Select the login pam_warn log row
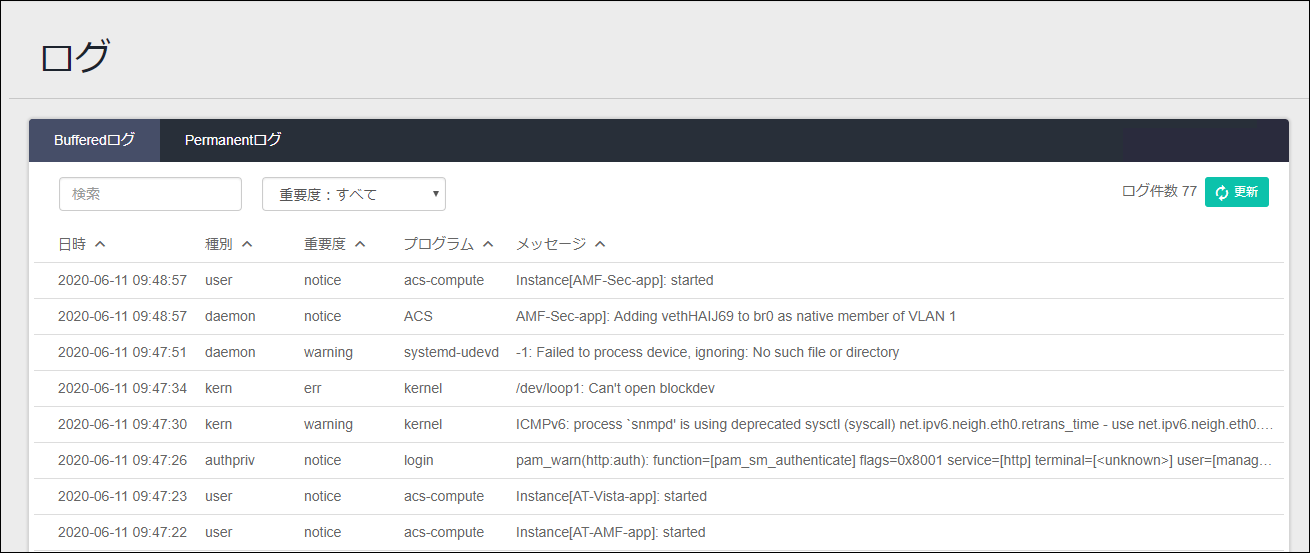 pos(658,460)
